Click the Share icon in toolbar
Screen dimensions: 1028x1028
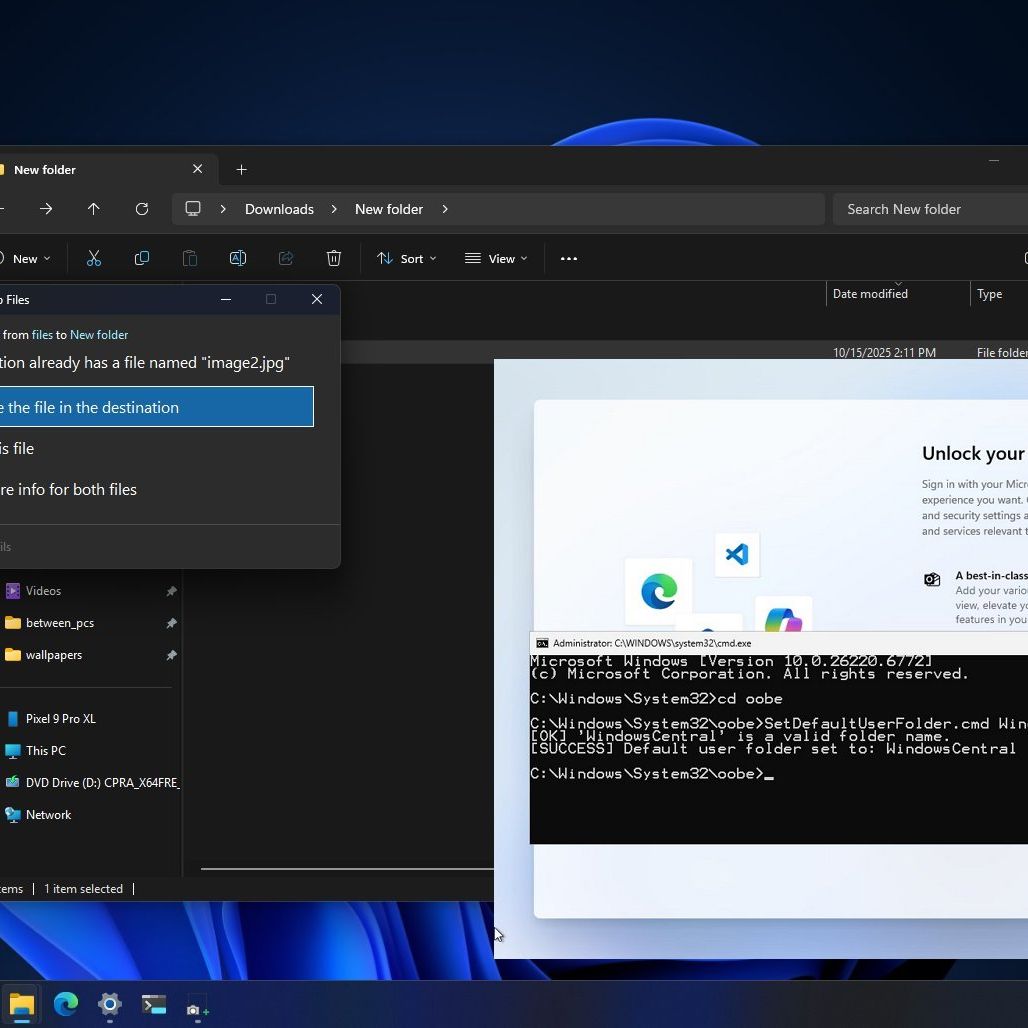tap(286, 258)
